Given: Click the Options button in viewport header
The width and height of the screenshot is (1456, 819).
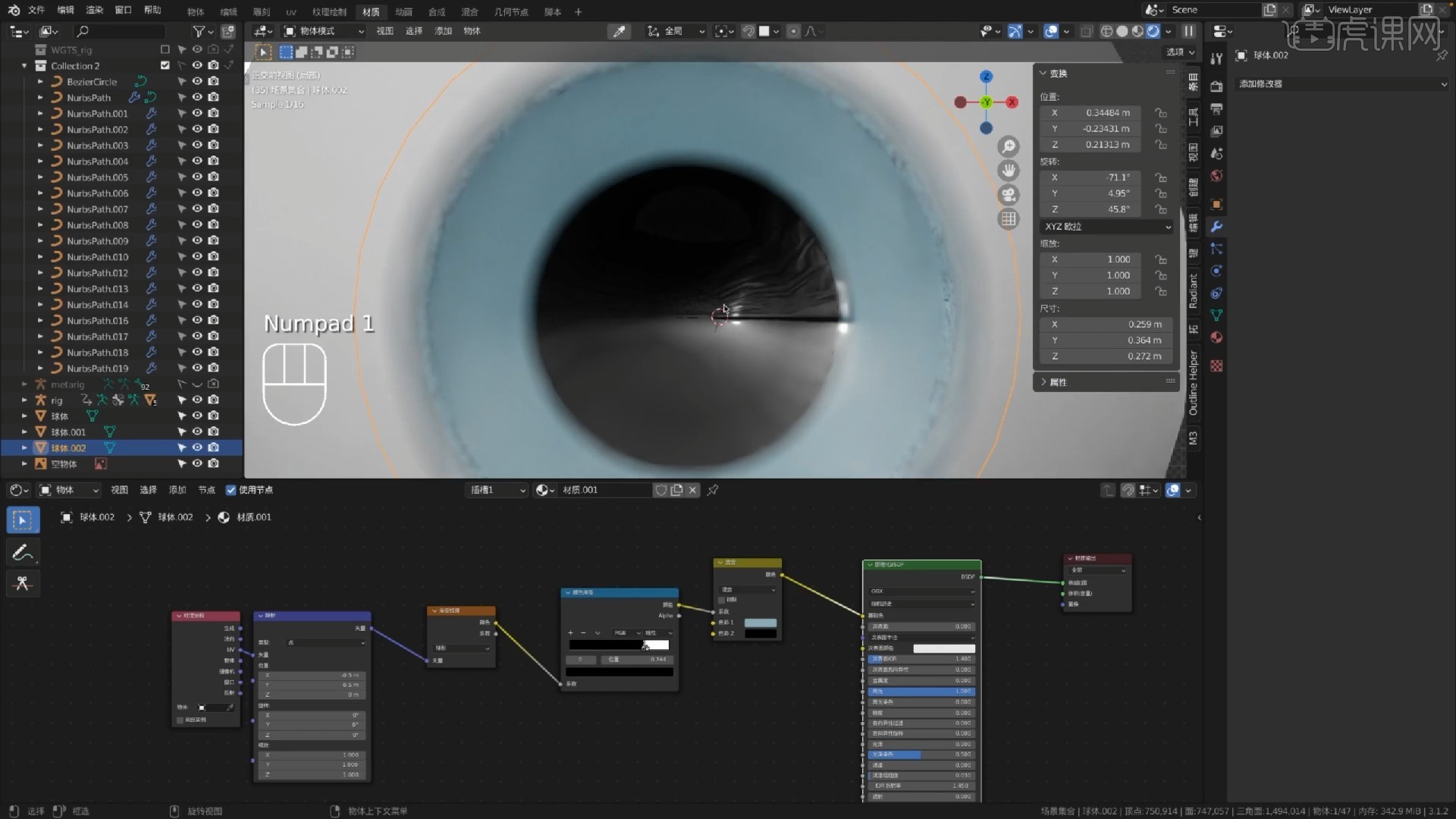Looking at the screenshot, I should (x=1179, y=52).
